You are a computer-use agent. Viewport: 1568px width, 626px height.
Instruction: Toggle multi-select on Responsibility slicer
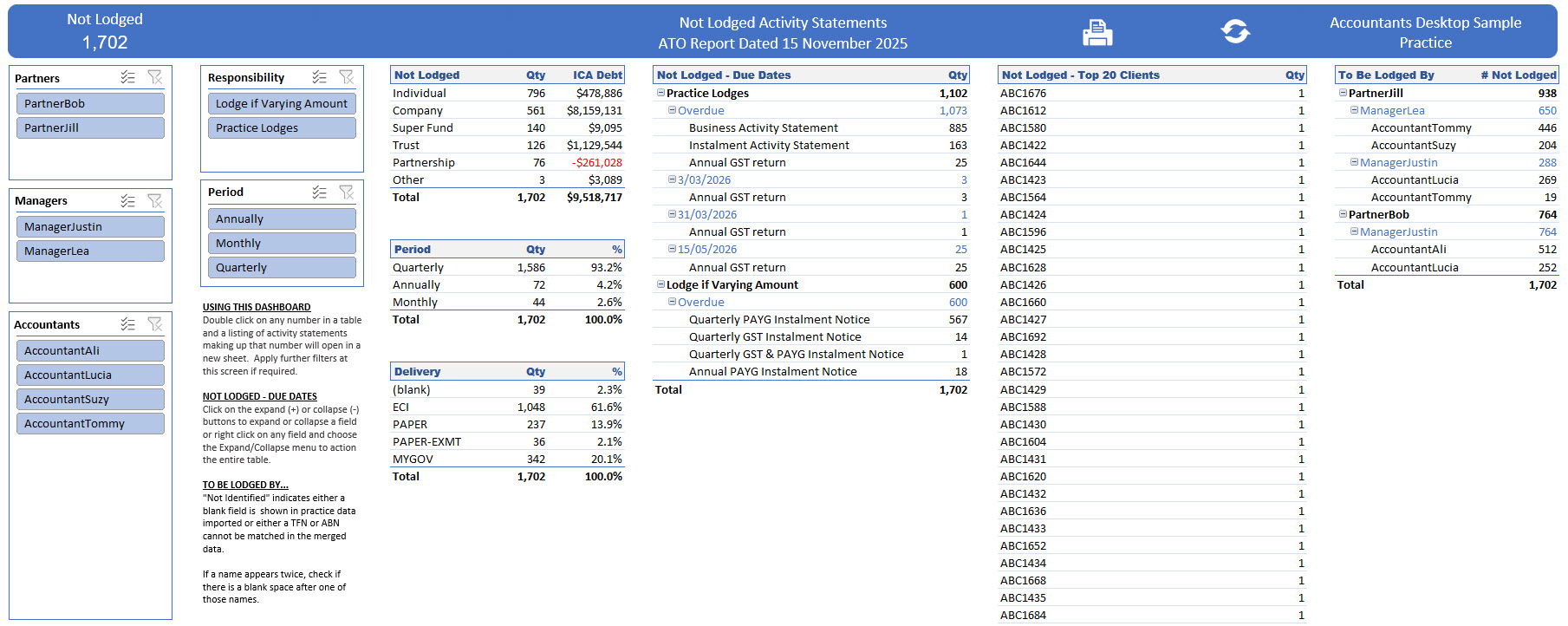[320, 77]
